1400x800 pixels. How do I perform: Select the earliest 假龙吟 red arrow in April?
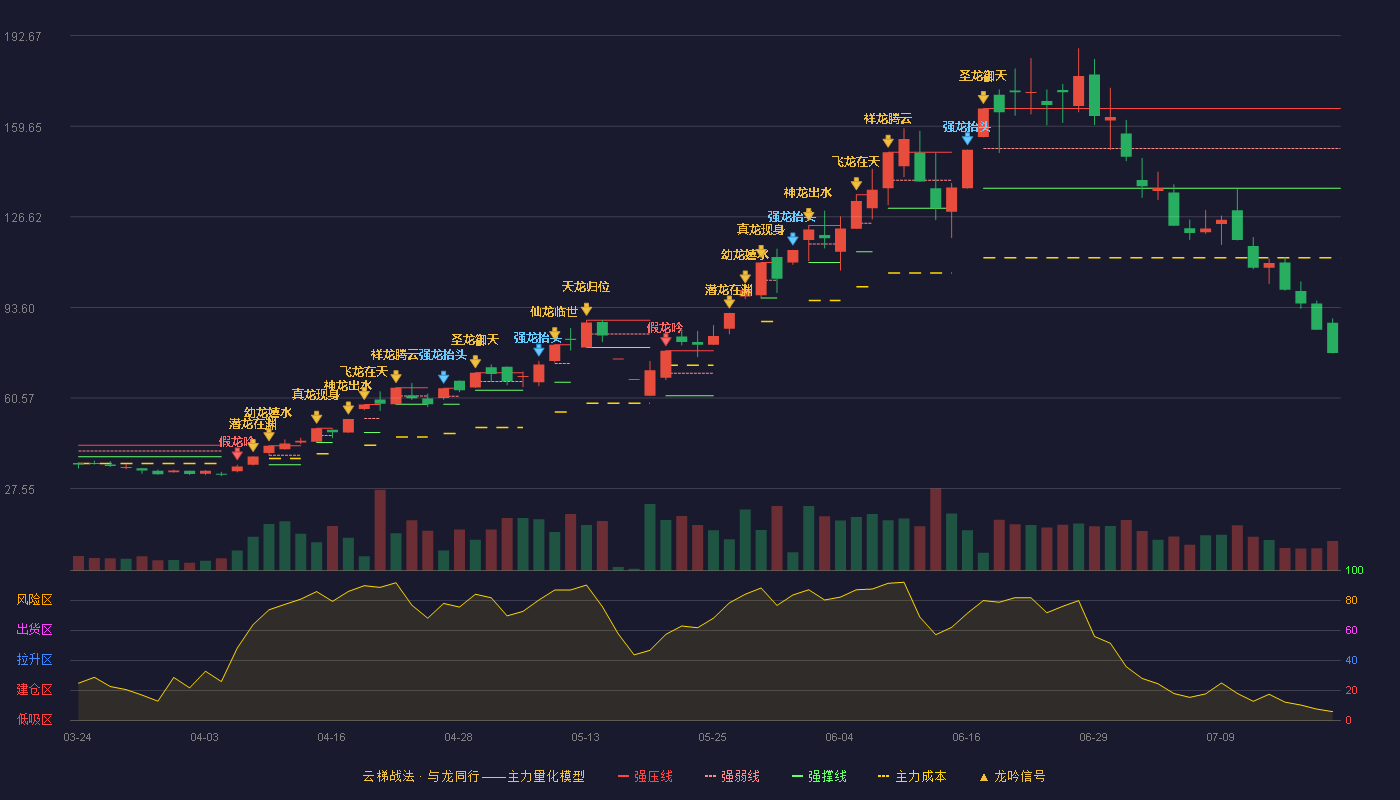pyautogui.click(x=237, y=453)
